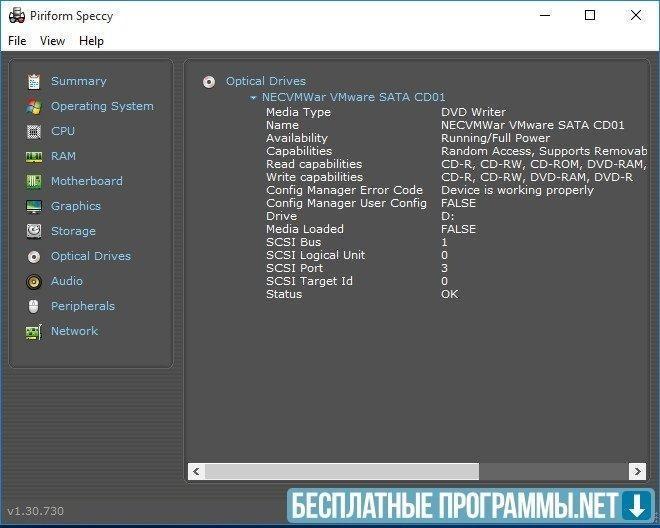
Task: Minimize the Piriform Speccy window
Action: [x=545, y=16]
